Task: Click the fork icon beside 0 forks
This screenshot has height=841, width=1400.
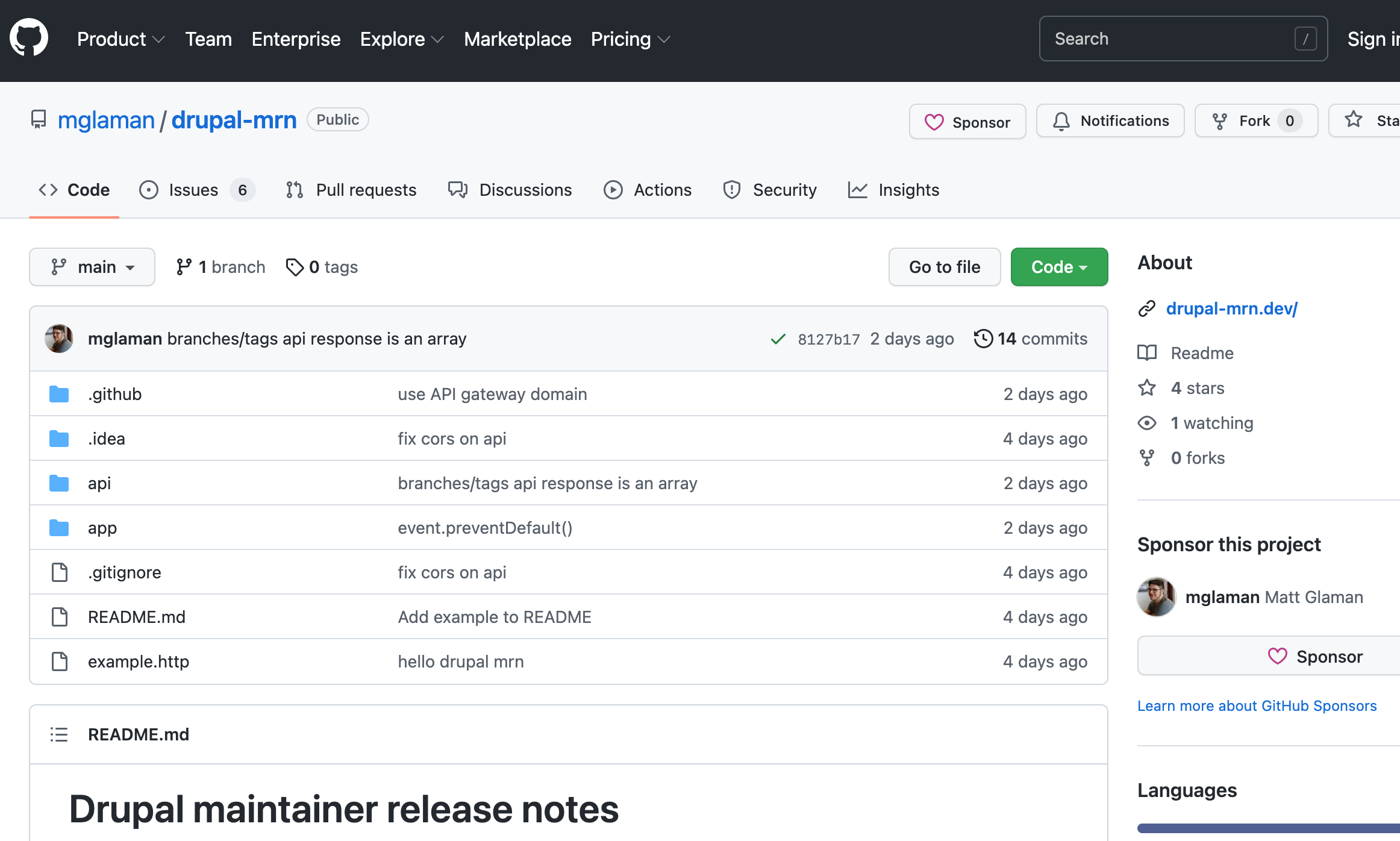Action: (x=1147, y=458)
